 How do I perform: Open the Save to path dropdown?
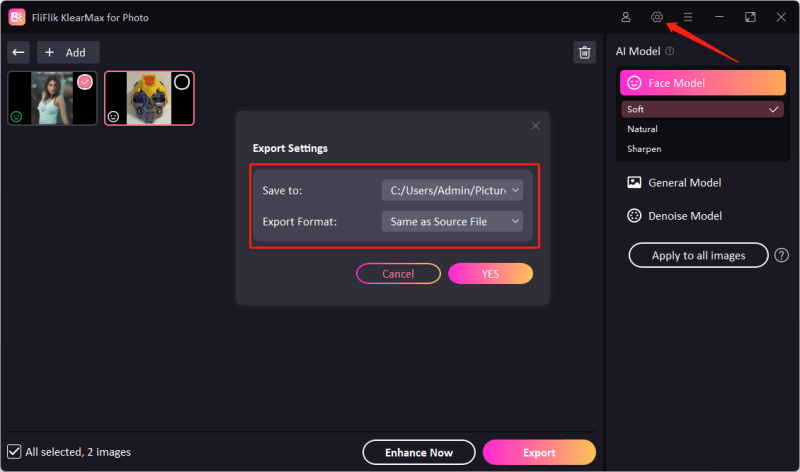click(452, 190)
